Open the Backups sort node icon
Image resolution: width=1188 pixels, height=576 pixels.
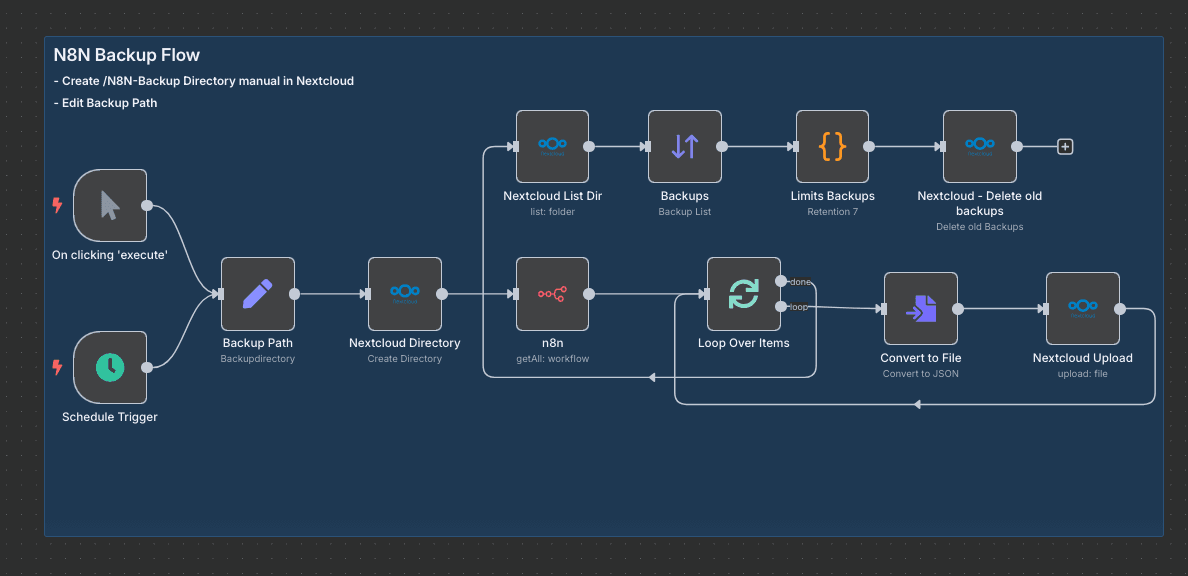pyautogui.click(x=685, y=147)
